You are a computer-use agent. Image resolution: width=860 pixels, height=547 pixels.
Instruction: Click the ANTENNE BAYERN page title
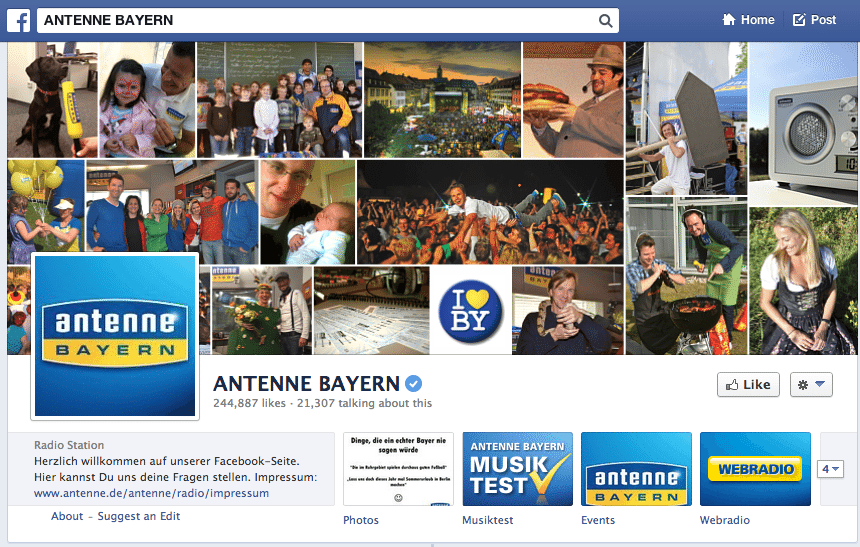pos(307,384)
